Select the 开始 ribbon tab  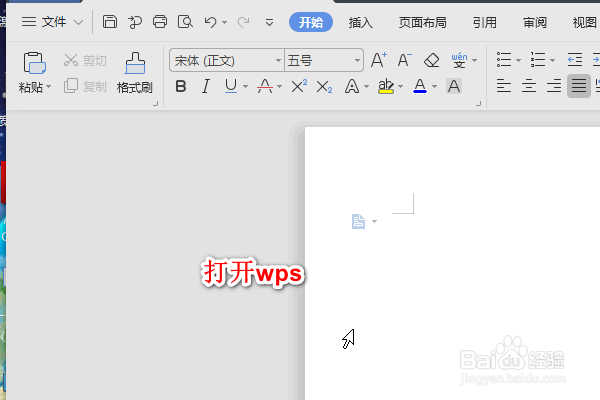pyautogui.click(x=311, y=22)
